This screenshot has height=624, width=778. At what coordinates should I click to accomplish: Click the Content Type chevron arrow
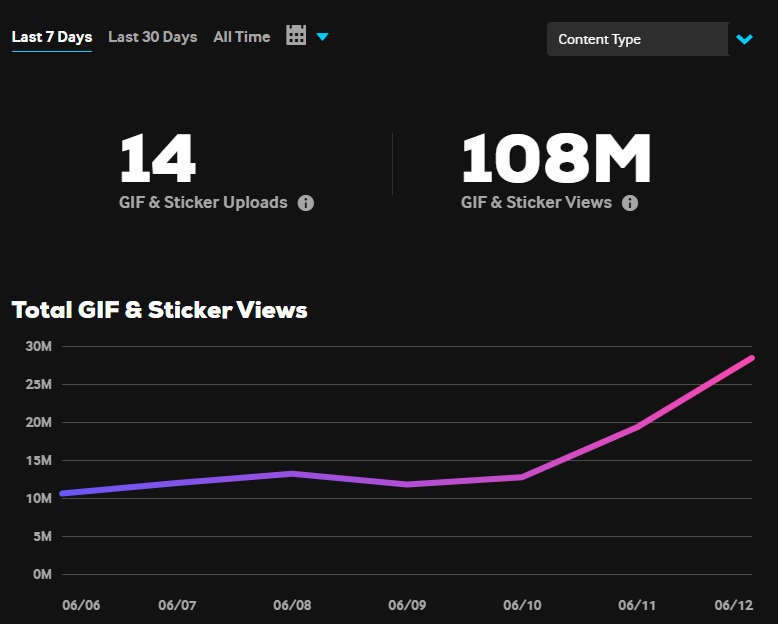click(744, 39)
